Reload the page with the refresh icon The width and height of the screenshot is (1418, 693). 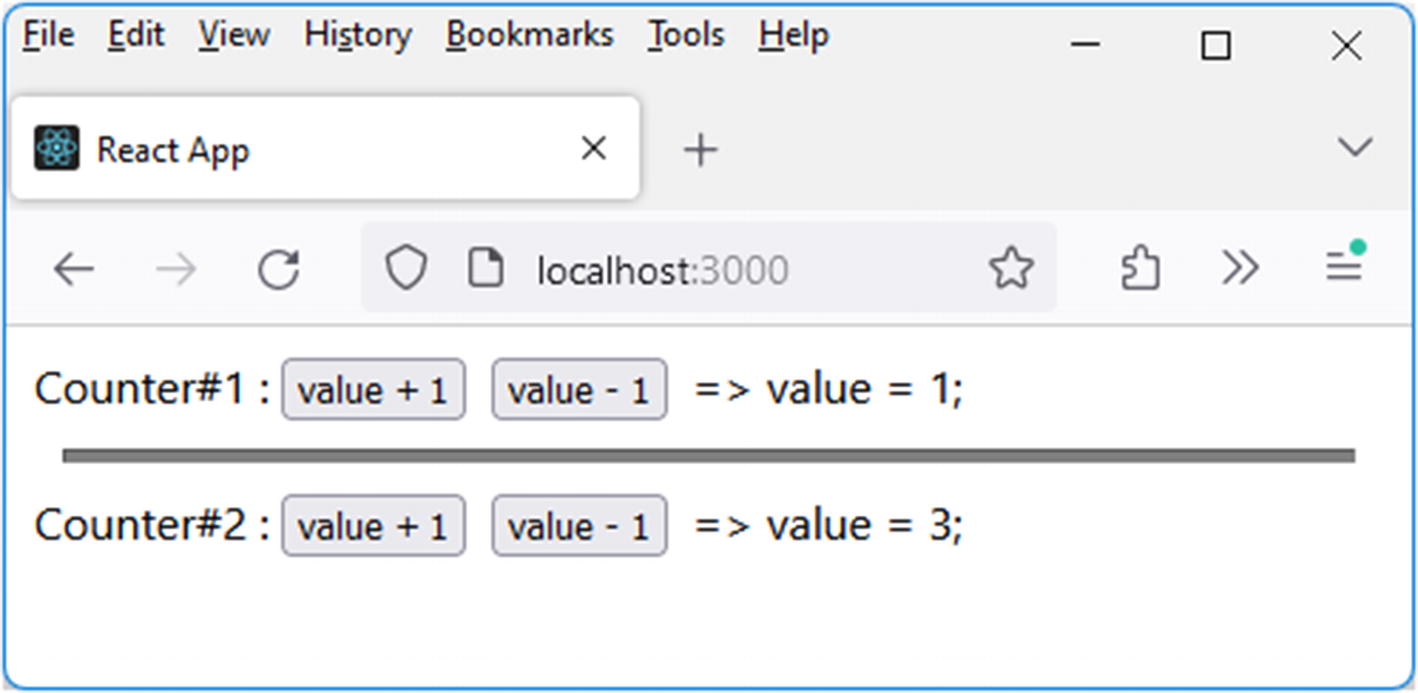278,269
